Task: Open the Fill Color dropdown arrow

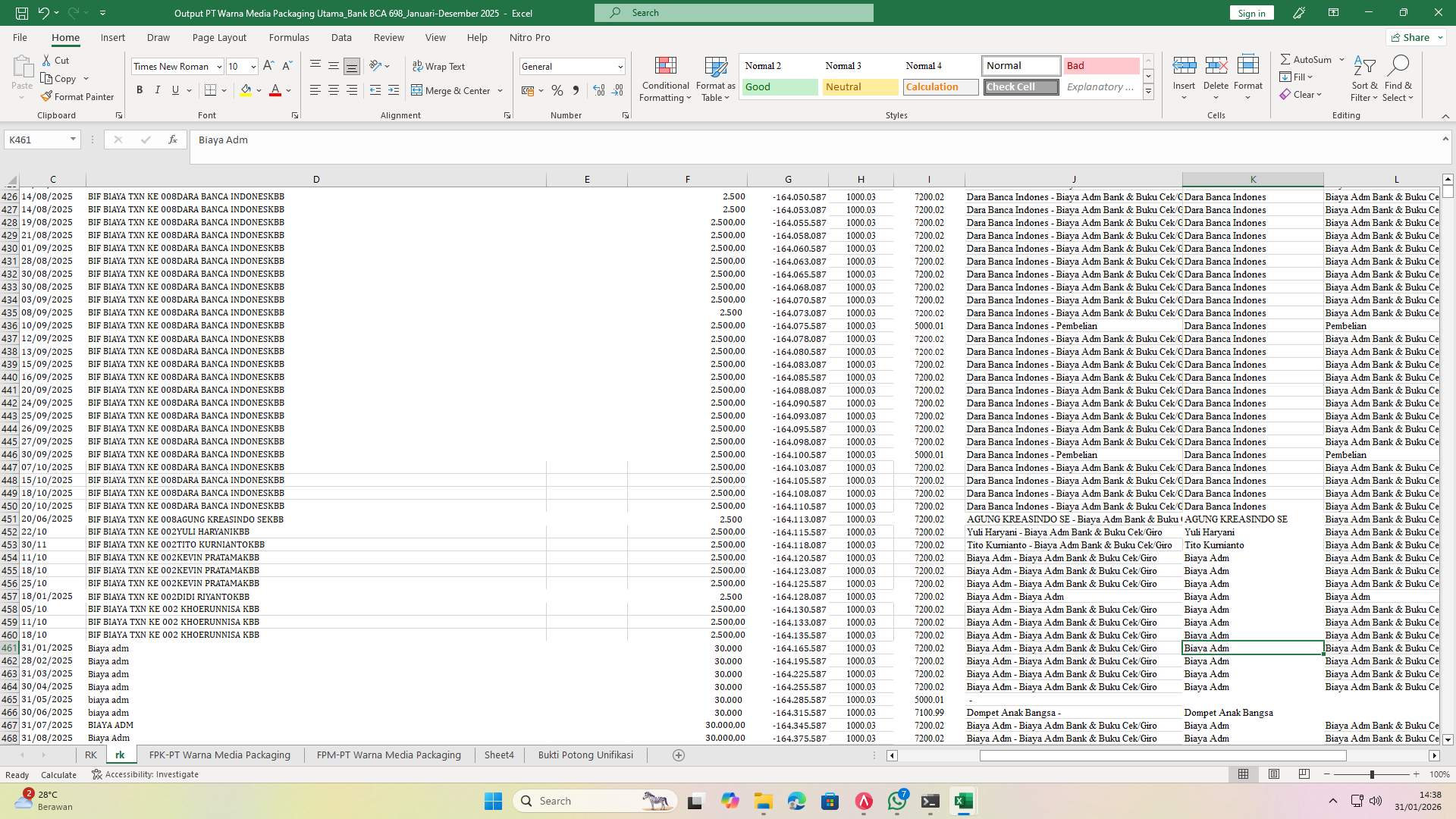Action: [258, 90]
